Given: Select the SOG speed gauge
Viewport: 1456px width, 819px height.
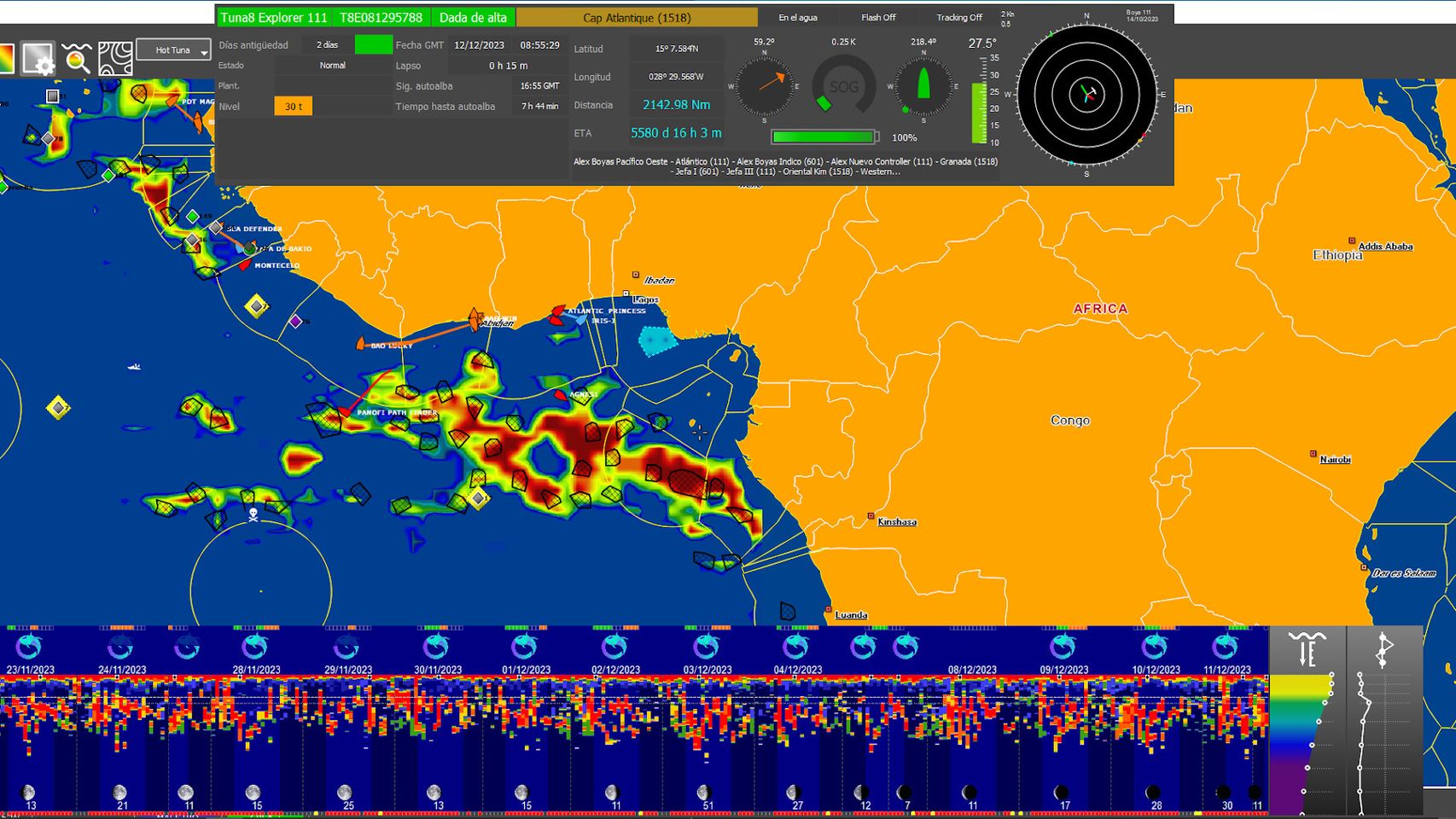Looking at the screenshot, I should coord(843,86).
